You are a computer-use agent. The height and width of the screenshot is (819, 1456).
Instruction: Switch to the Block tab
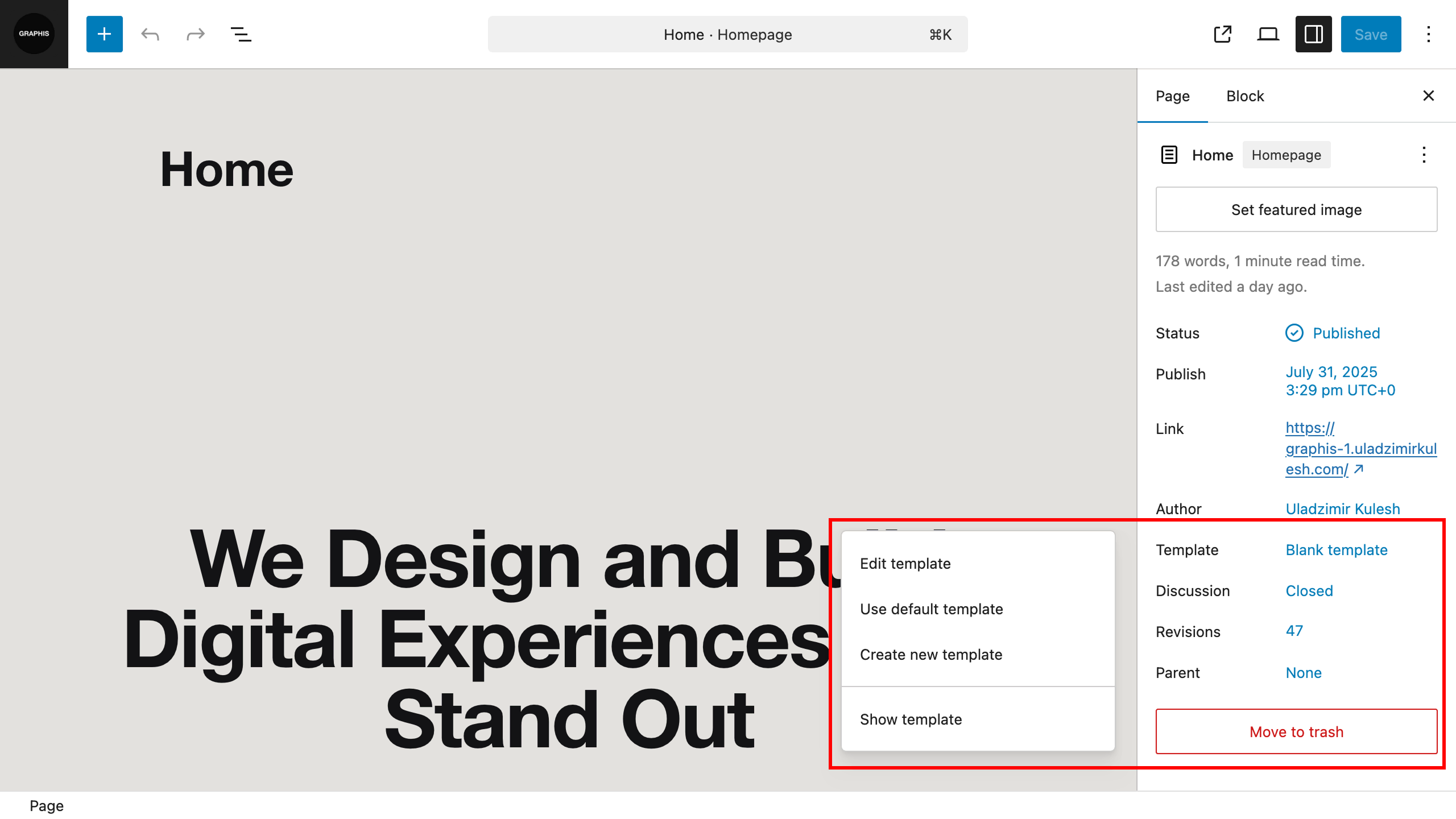1244,96
